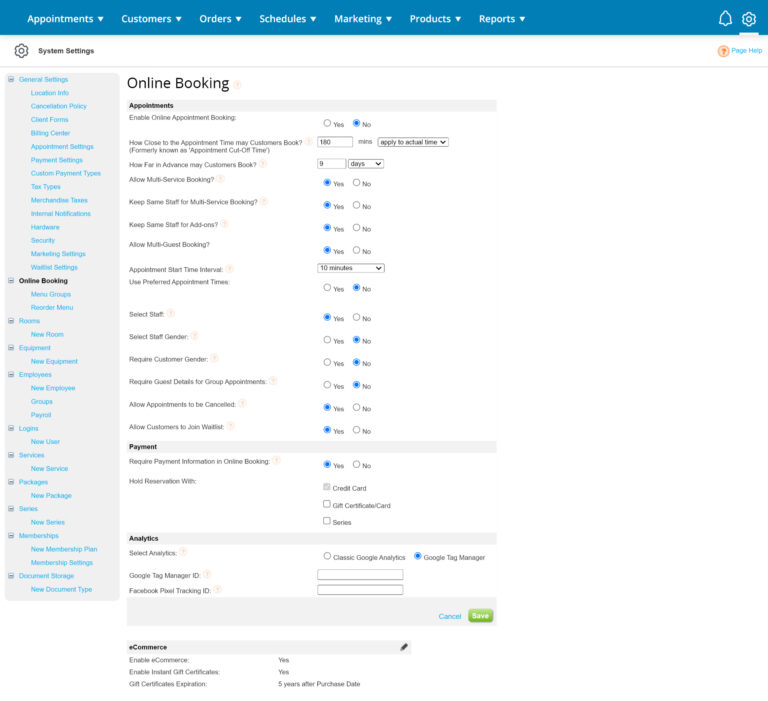Open the Appointment Start Time Interval dropdown

pyautogui.click(x=350, y=268)
